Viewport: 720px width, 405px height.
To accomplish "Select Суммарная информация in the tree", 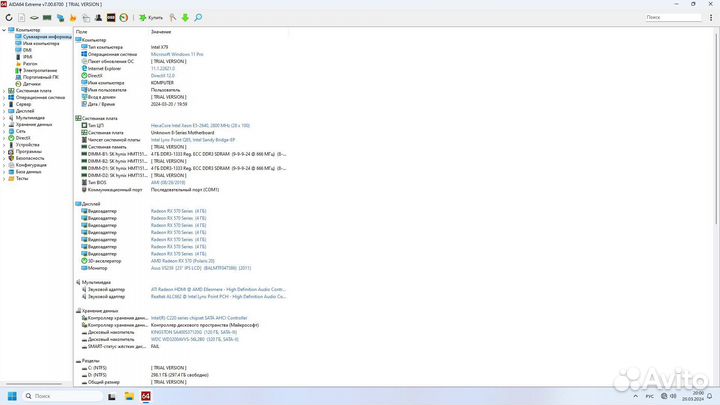I will 43,37.
